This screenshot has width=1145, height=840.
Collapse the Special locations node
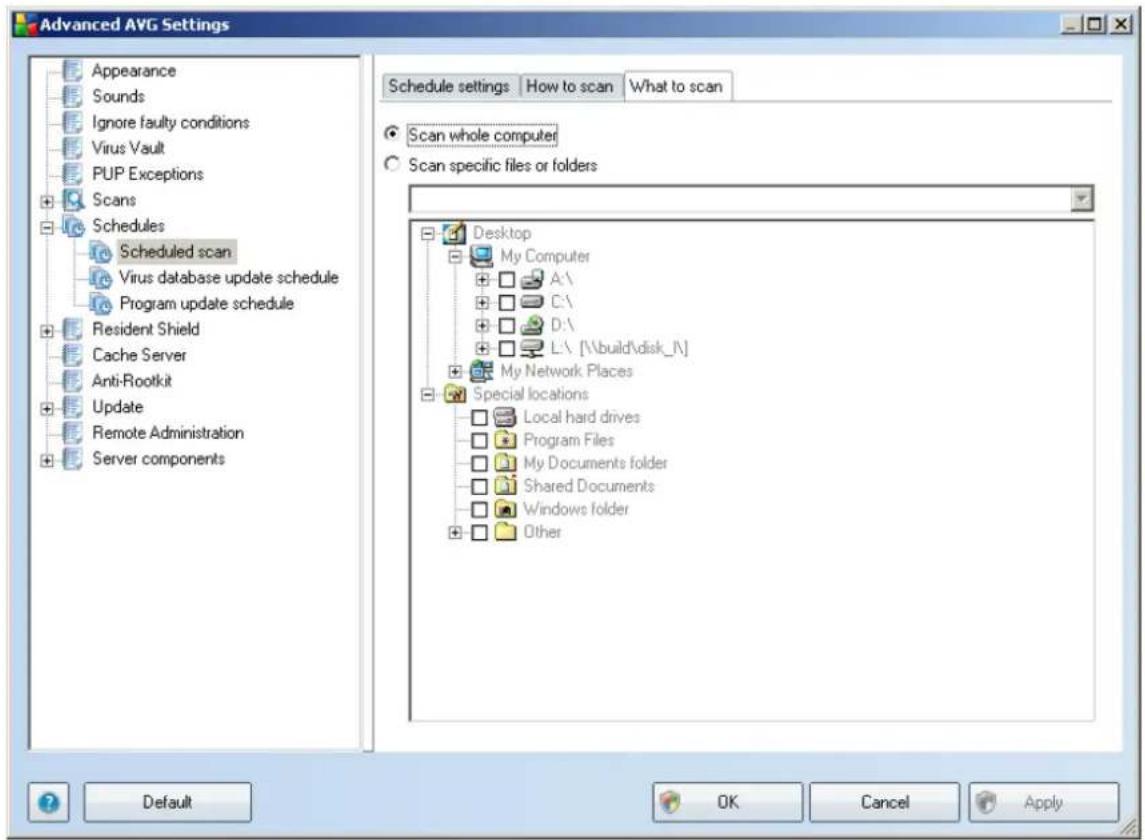point(428,394)
